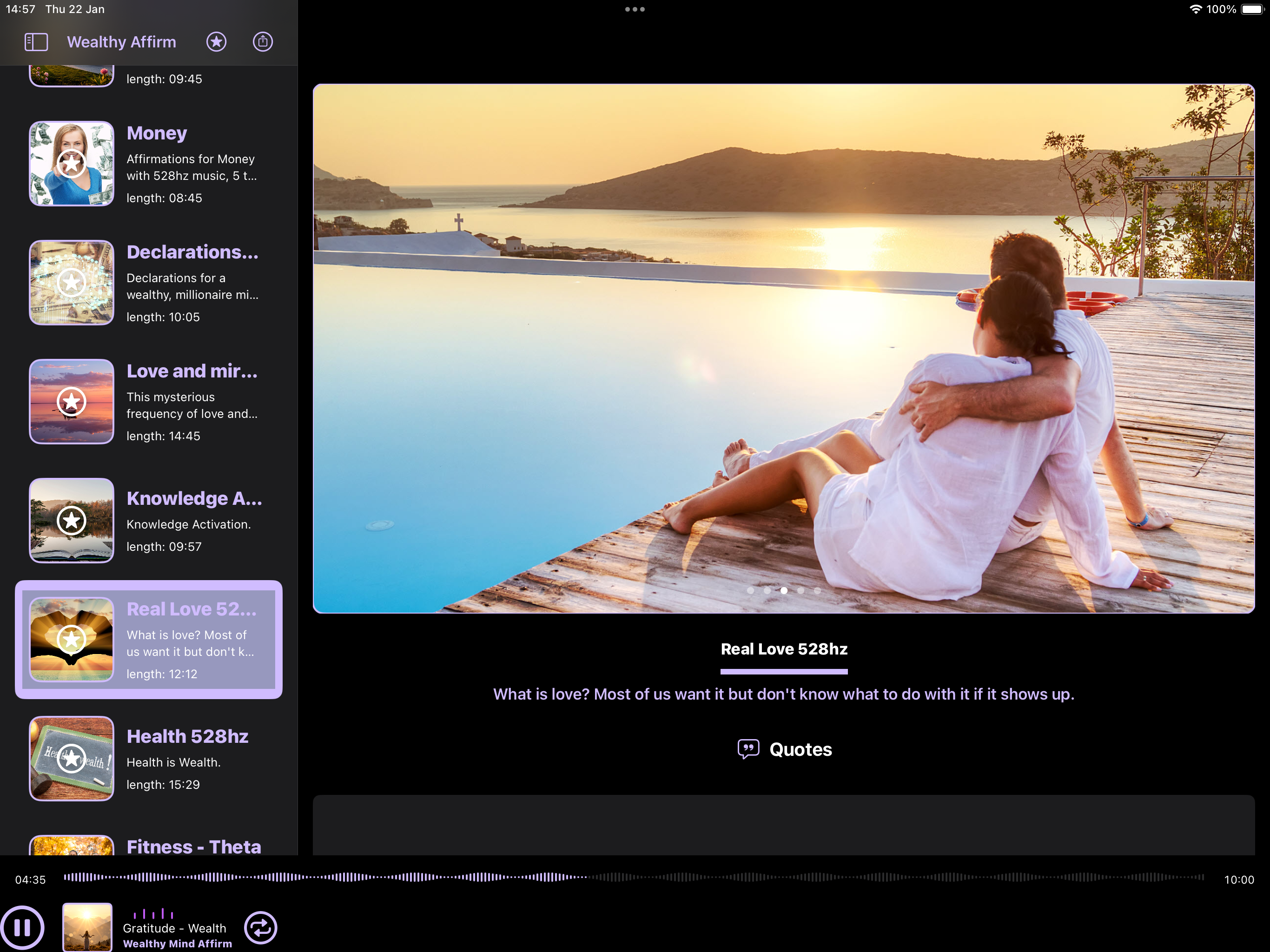This screenshot has height=952, width=1270.
Task: Click the length: 15:29 text
Action: point(163,784)
